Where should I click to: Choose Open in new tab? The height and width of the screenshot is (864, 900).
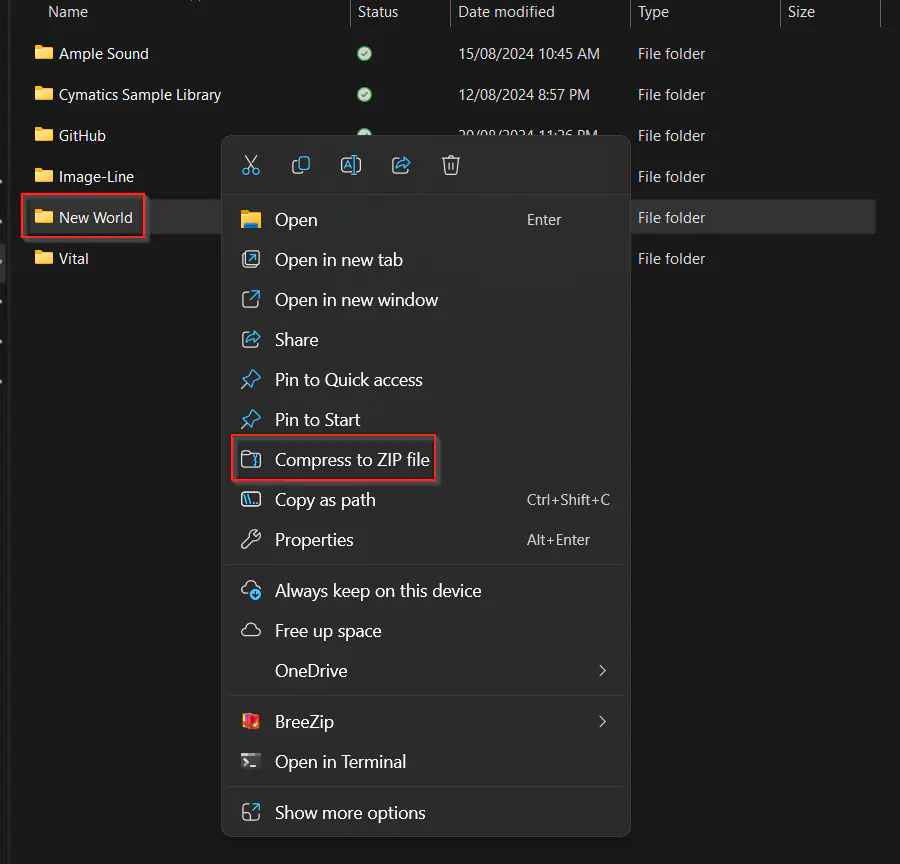[338, 260]
